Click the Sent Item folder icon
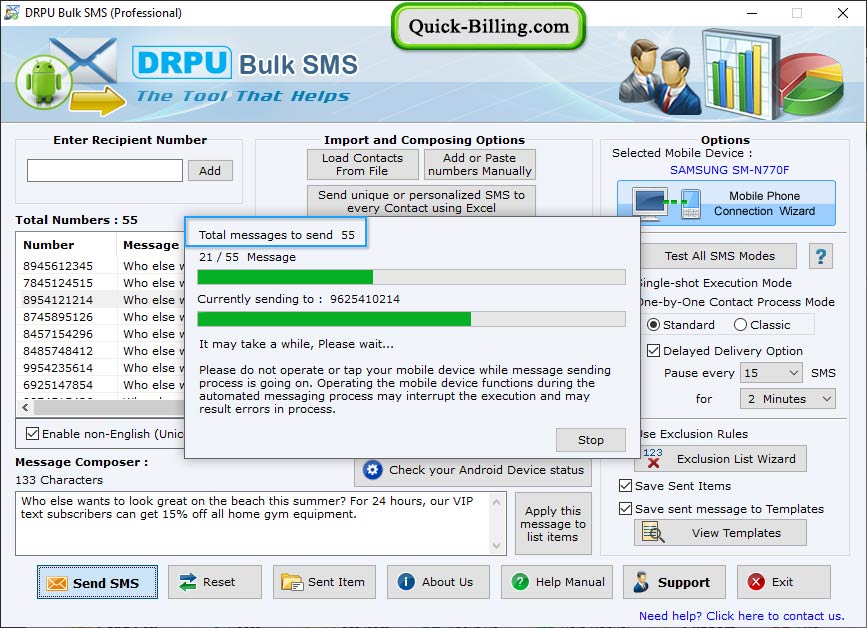Image resolution: width=867 pixels, height=628 pixels. tap(291, 582)
